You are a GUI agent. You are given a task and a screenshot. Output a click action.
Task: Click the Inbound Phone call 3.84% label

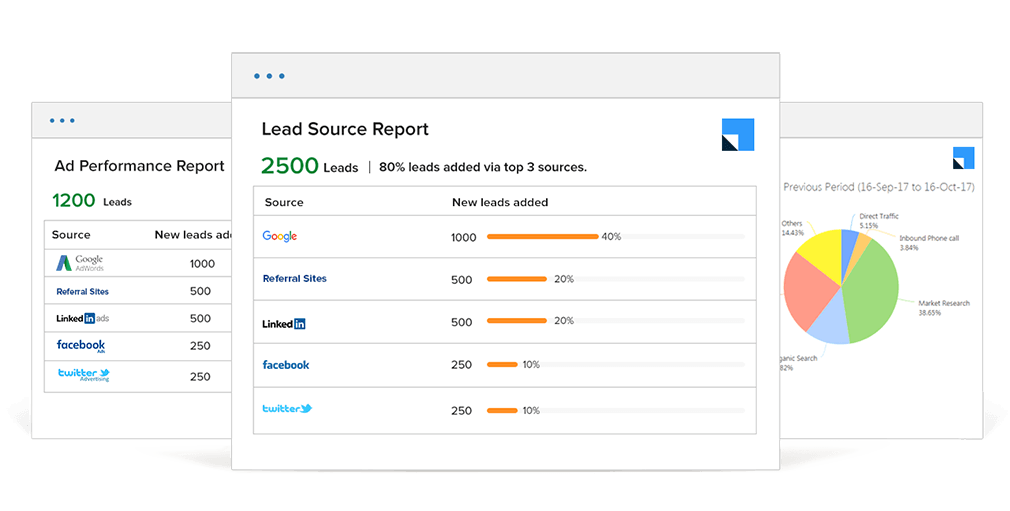coord(929,243)
